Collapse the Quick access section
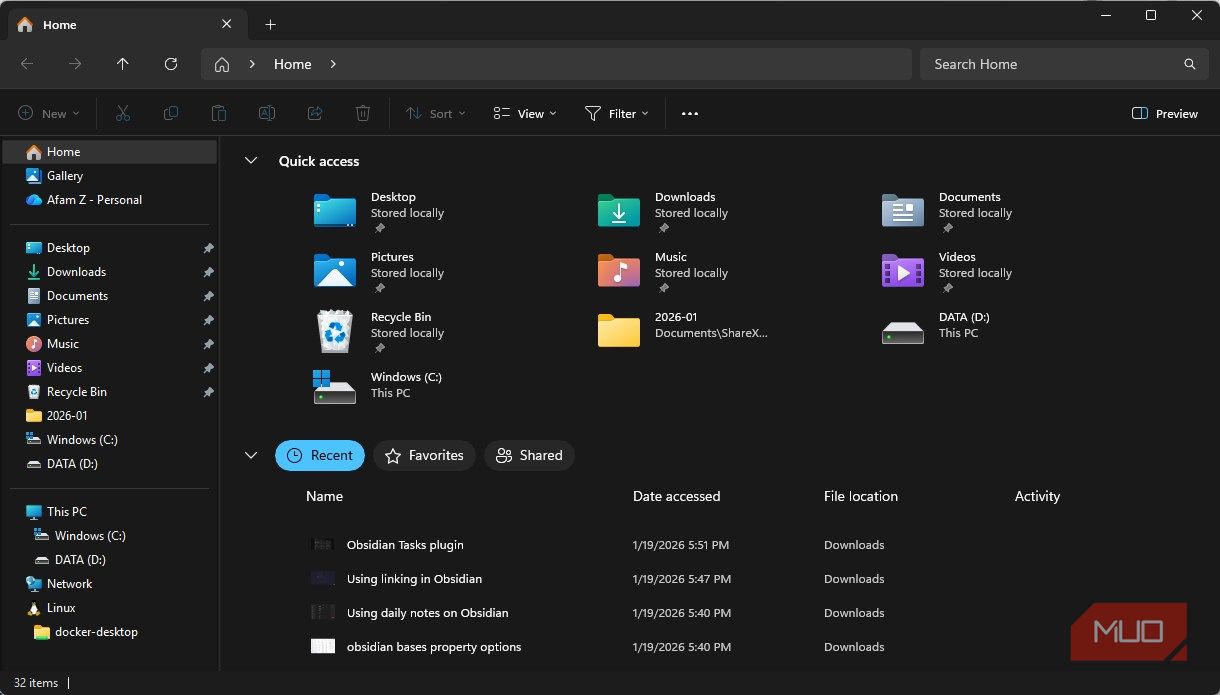This screenshot has width=1220, height=695. point(251,161)
